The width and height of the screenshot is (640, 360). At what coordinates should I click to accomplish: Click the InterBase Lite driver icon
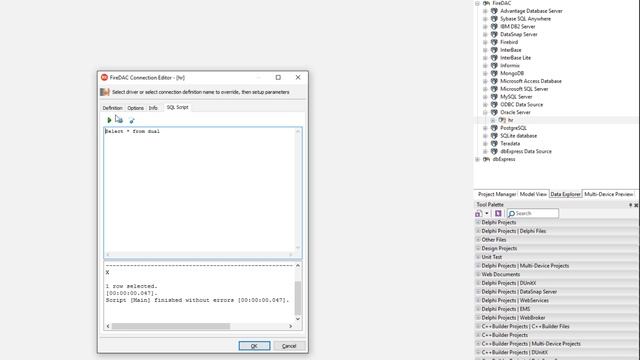(x=494, y=58)
